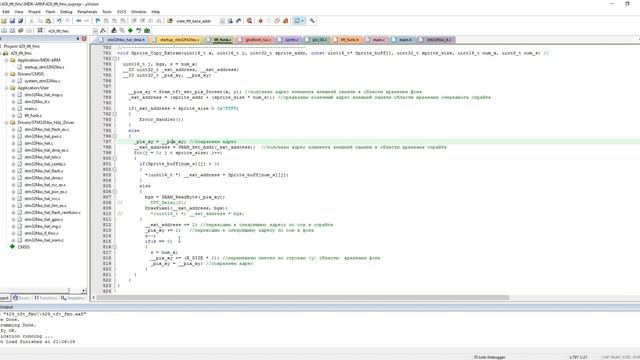Click the Download to flash icon
This screenshot has height=360, width=640.
point(40,31)
